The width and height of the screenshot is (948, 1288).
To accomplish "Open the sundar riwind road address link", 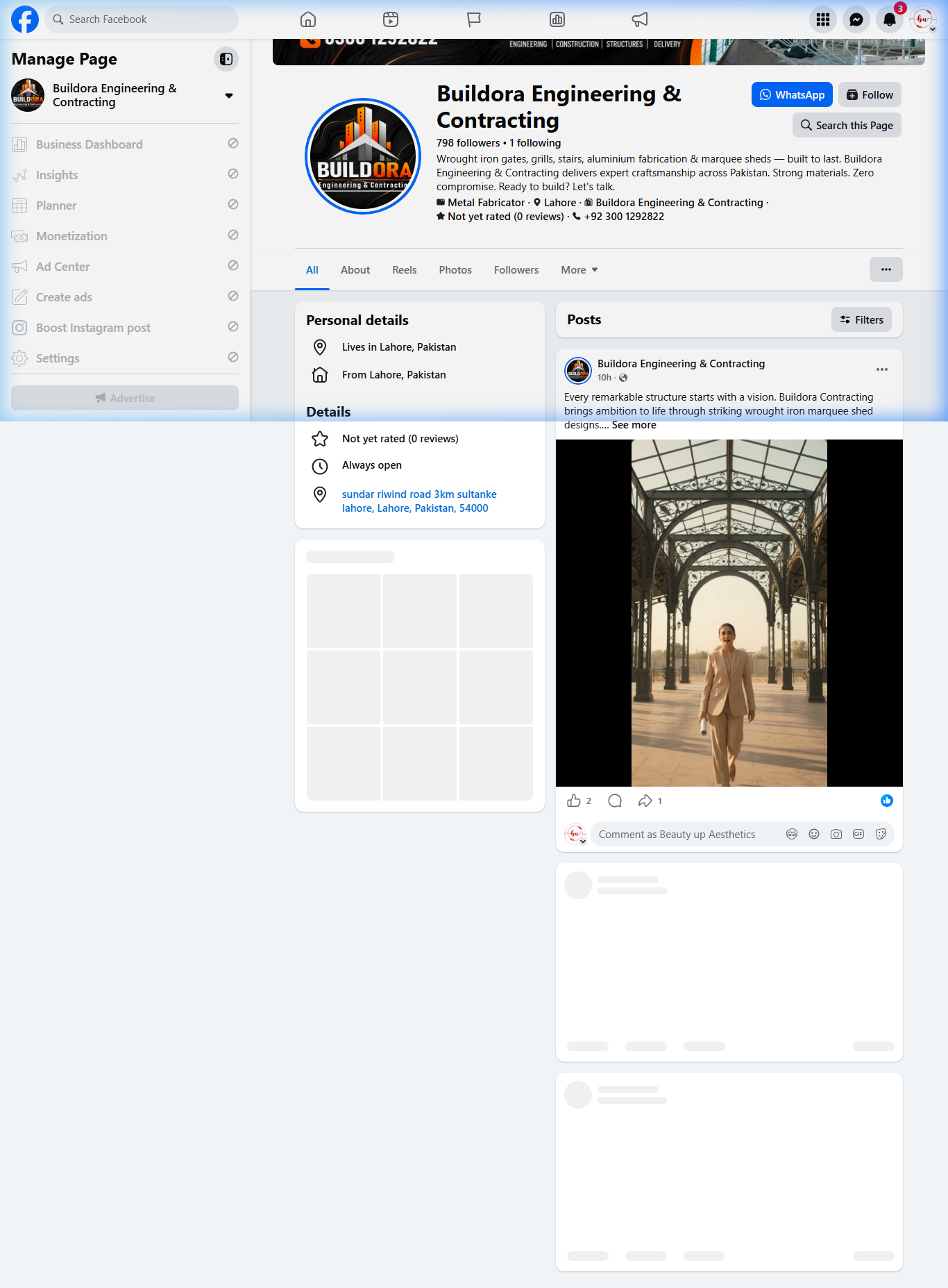I will [x=419, y=501].
